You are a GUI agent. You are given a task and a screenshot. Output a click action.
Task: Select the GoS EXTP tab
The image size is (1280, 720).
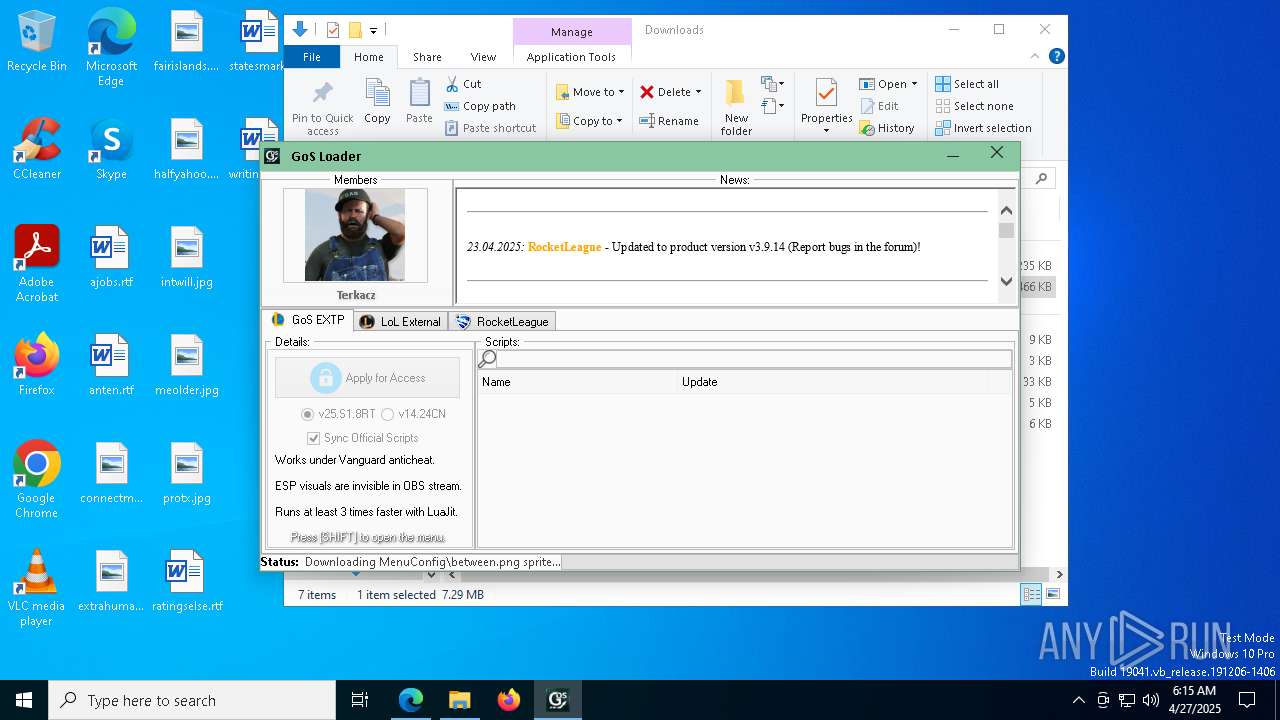308,320
